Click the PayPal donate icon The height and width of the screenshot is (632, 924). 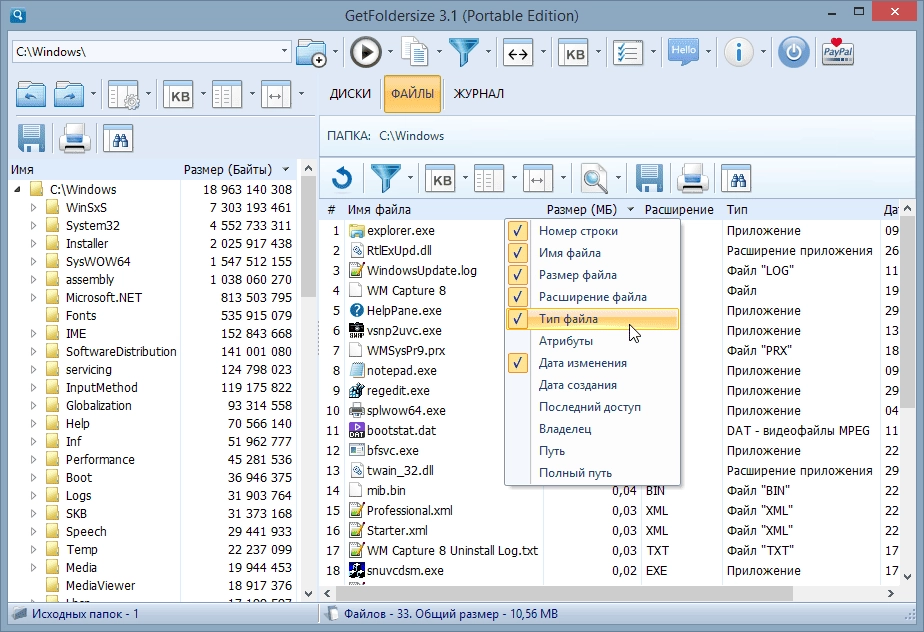pyautogui.click(x=838, y=52)
